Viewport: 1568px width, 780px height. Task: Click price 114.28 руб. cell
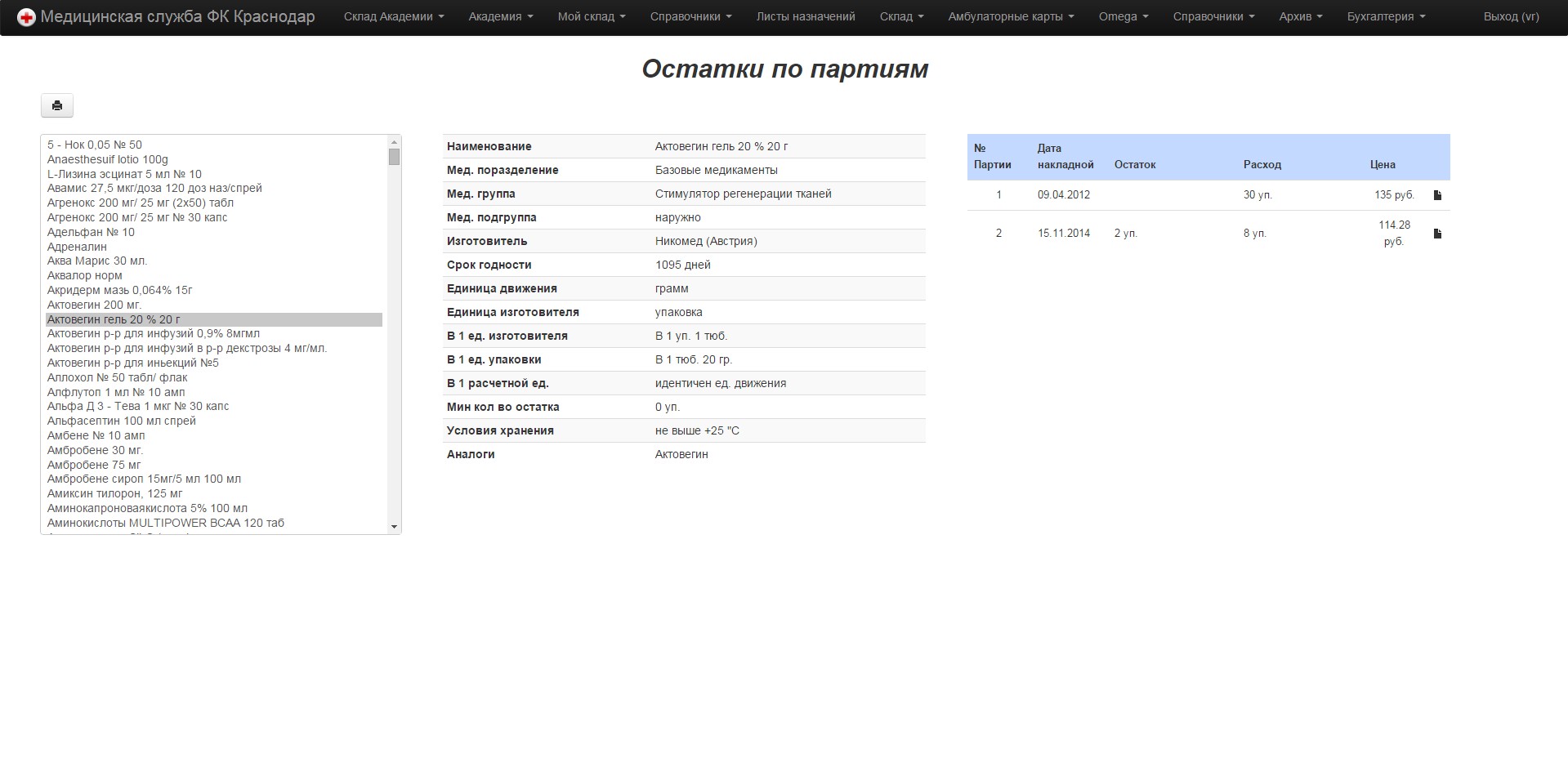(1394, 233)
